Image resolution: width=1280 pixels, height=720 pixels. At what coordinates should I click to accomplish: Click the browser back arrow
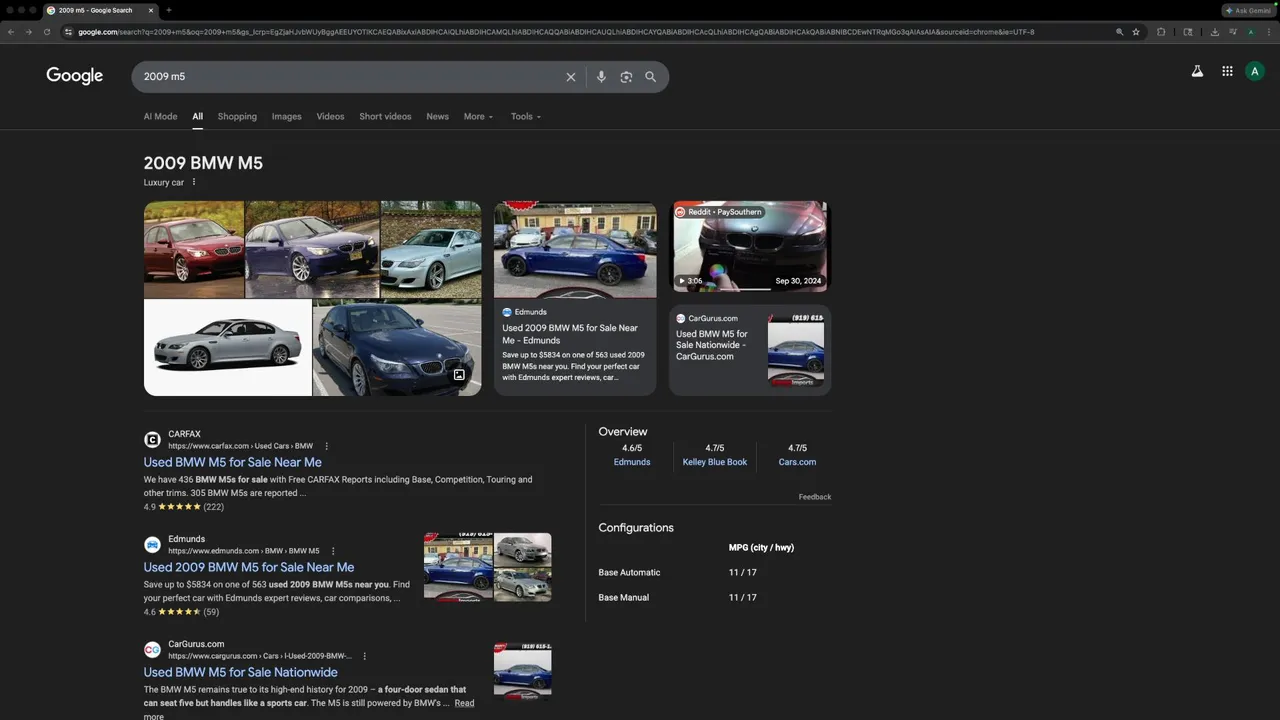pyautogui.click(x=11, y=32)
